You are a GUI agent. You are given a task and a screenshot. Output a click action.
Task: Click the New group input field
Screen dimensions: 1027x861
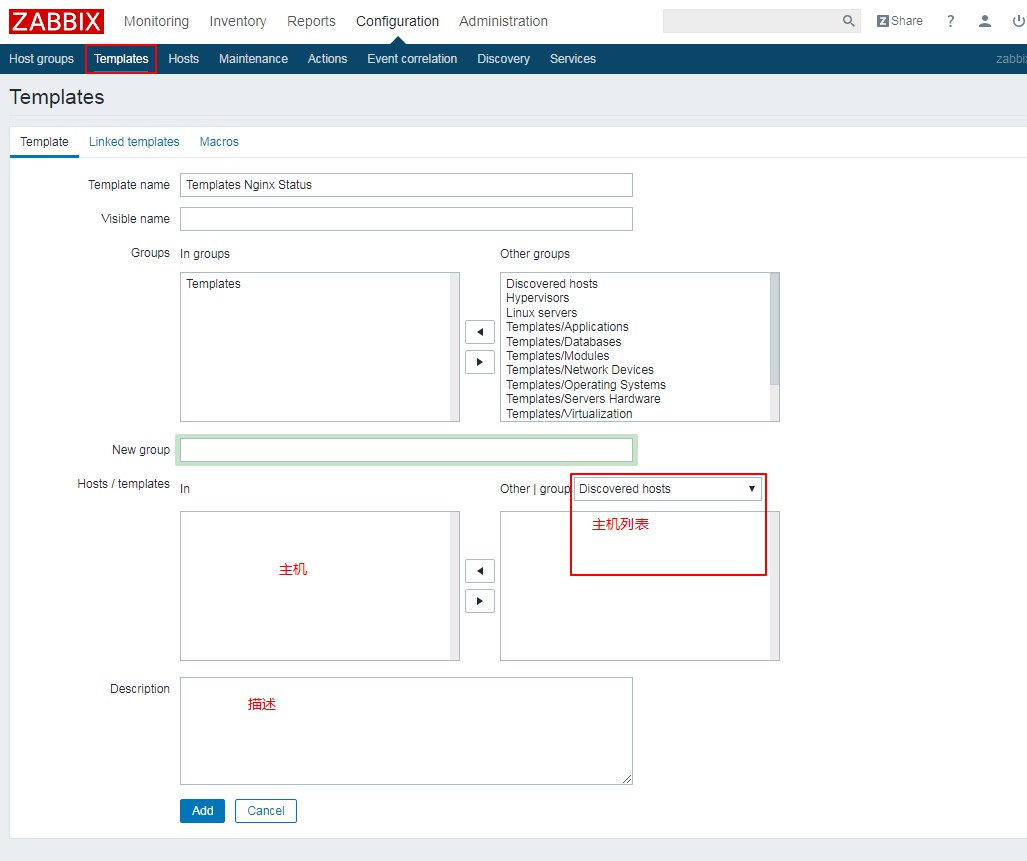pos(406,450)
